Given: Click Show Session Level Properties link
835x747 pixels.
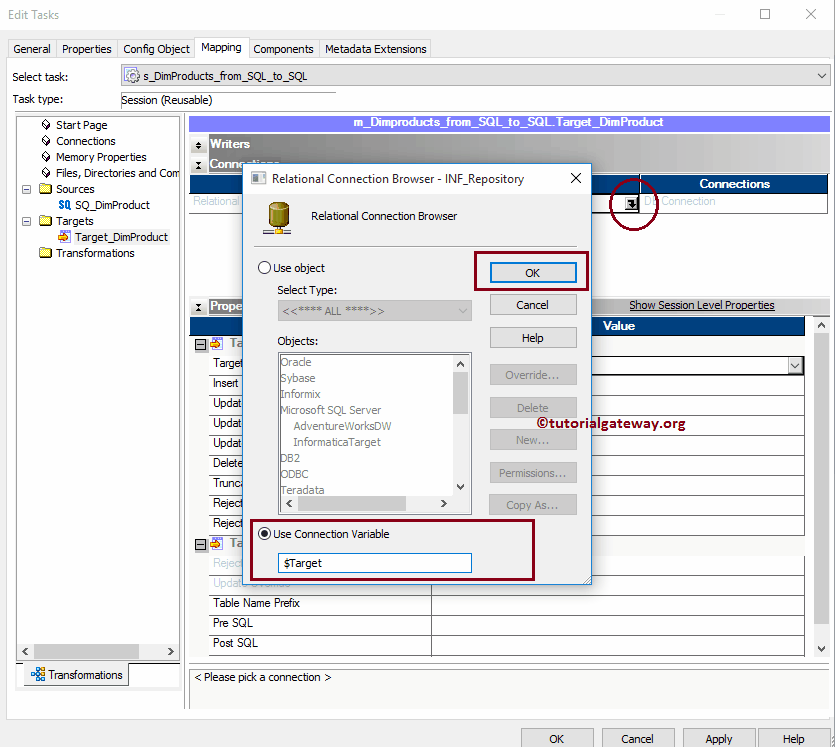Looking at the screenshot, I should pyautogui.click(x=701, y=305).
